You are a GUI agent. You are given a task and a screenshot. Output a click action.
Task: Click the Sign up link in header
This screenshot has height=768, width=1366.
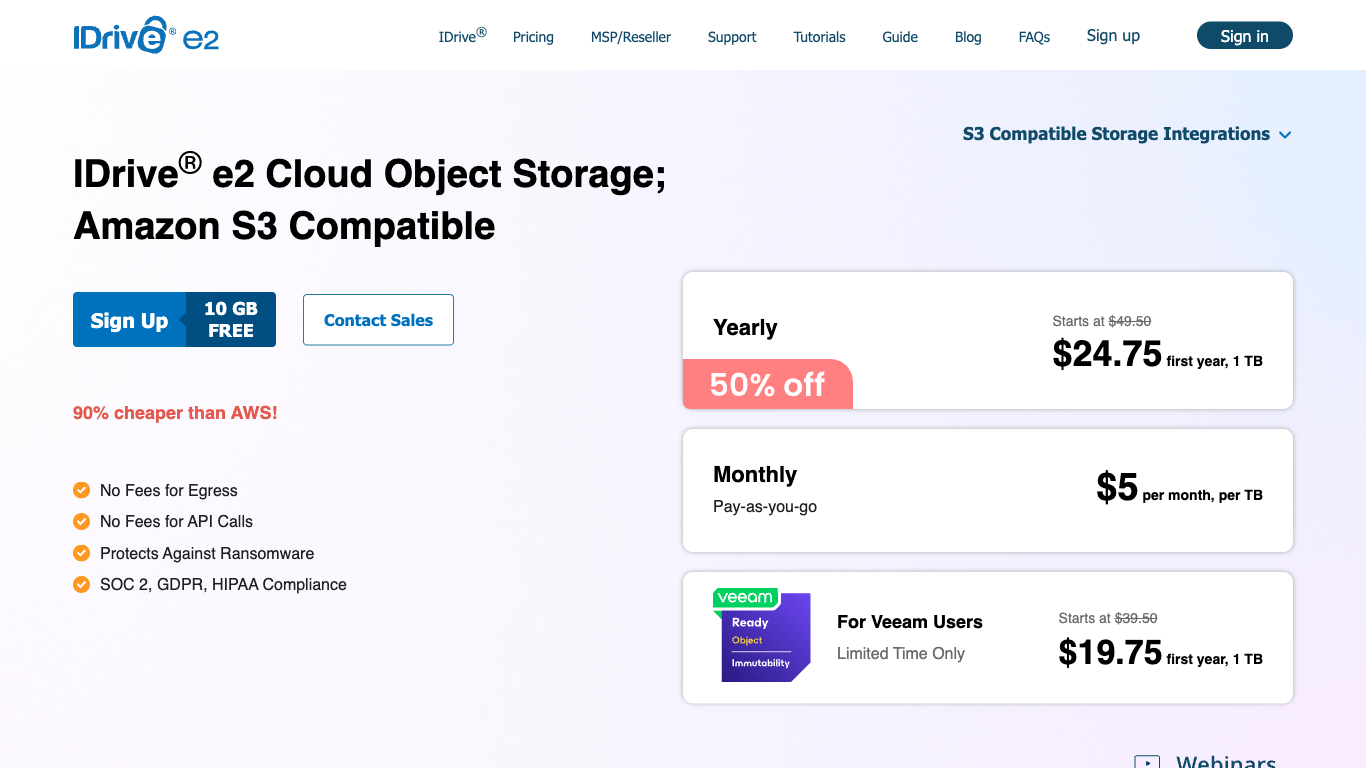(x=1113, y=36)
